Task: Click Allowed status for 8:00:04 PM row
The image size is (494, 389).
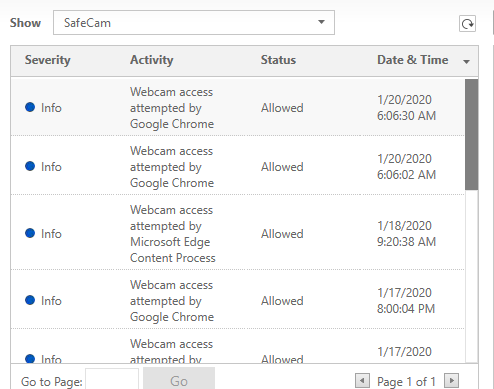Action: pyautogui.click(x=282, y=301)
